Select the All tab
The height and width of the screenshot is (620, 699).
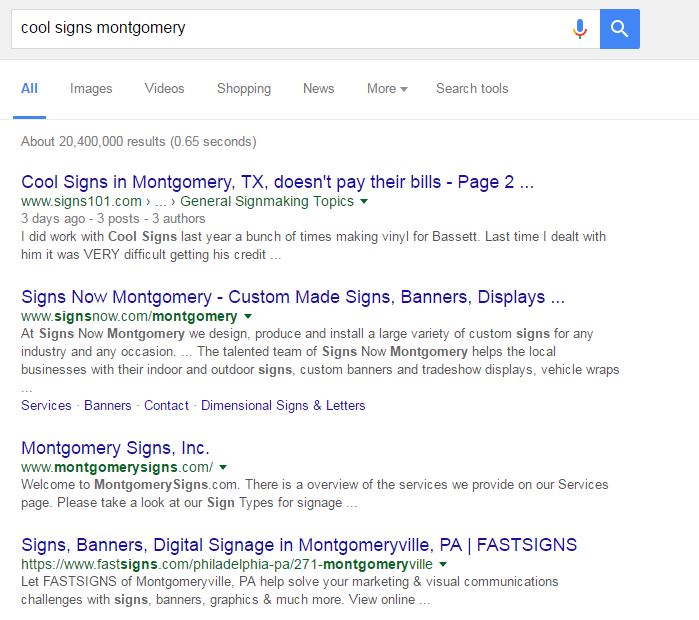(29, 89)
